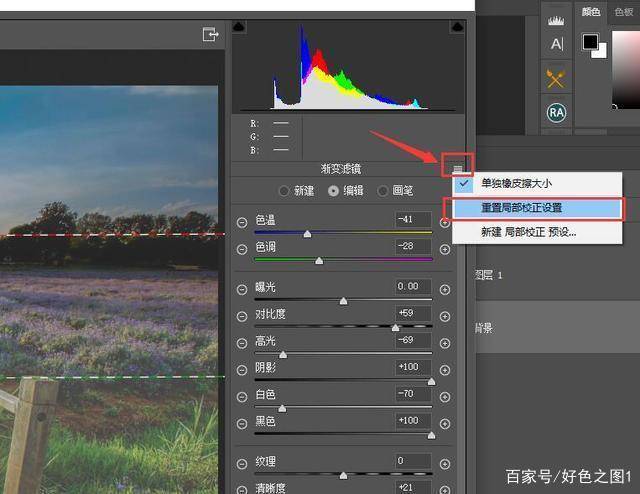This screenshot has height=494, width=640.
Task: Toggle shadow clipping warning in histogram
Action: [239, 27]
